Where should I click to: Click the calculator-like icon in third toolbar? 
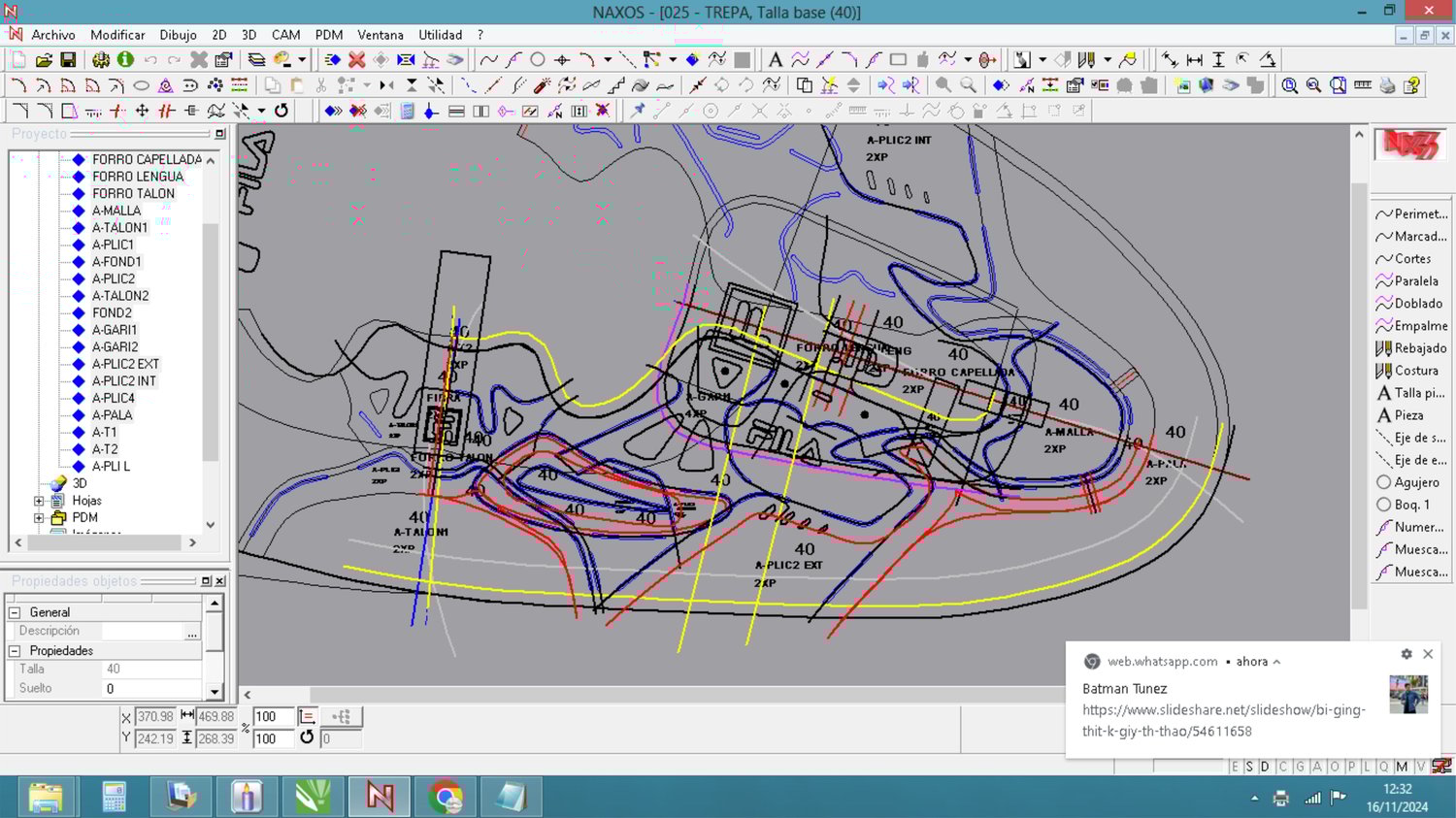[407, 111]
